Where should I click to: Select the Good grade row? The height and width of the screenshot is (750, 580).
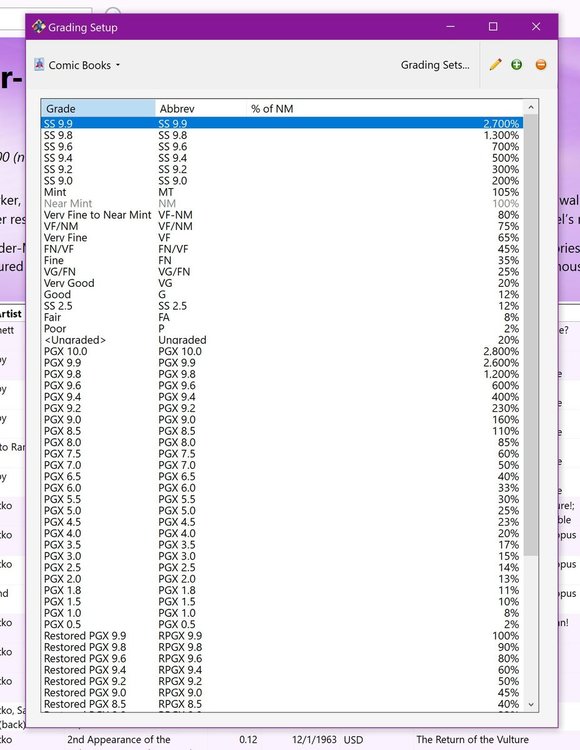coord(282,295)
